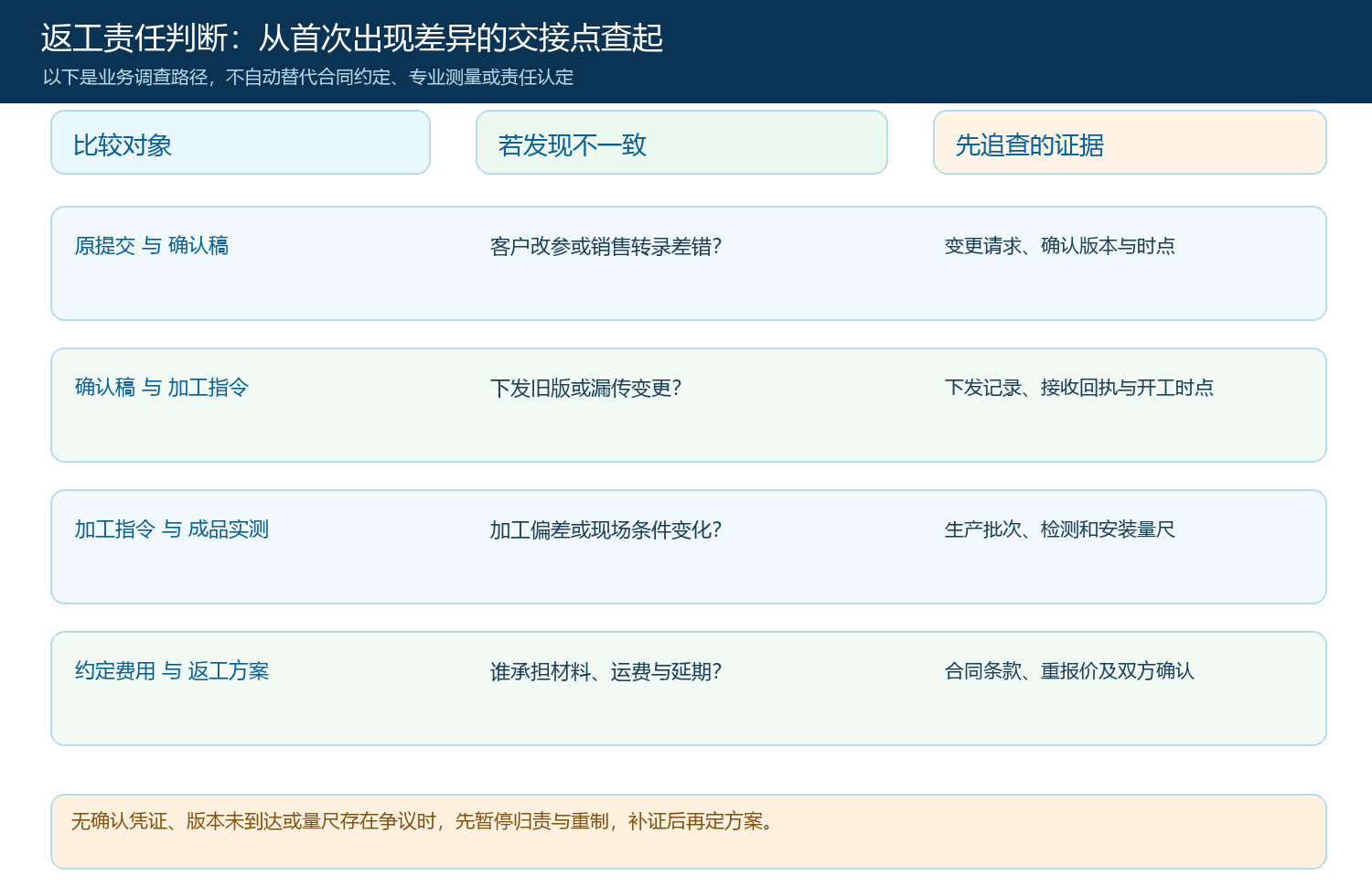Select the 若发现不一致 header card
Viewport: 1372px width, 887px height.
681,143
